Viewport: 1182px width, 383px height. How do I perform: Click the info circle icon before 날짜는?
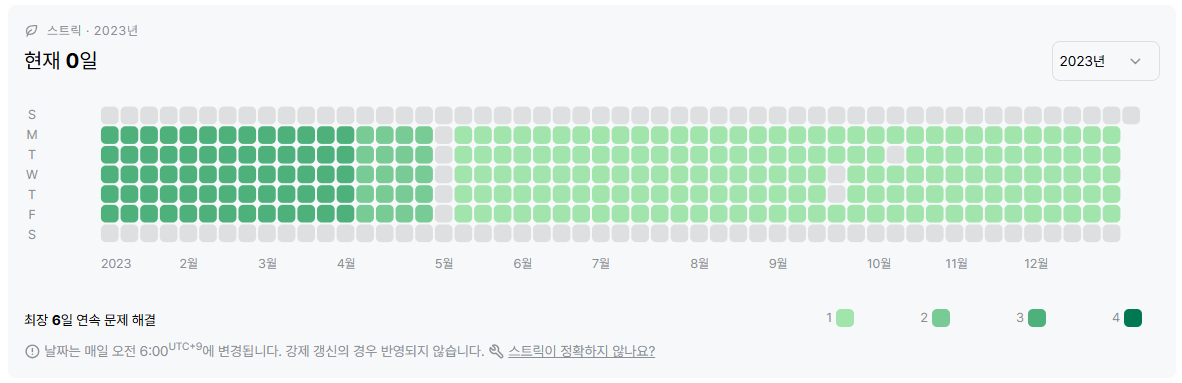32,351
